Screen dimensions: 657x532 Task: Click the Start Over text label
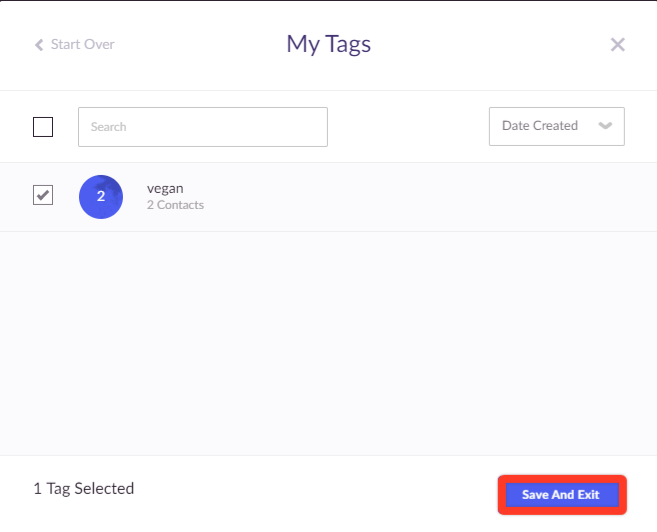pos(83,44)
